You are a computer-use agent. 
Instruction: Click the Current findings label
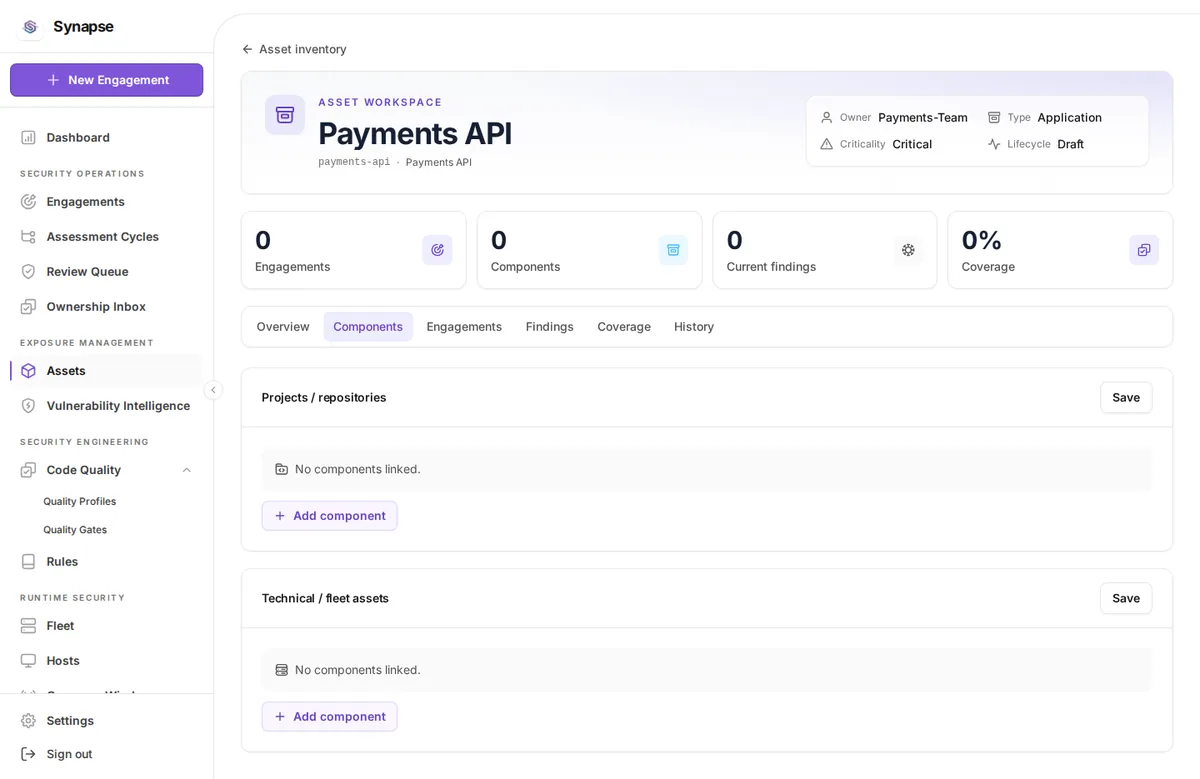[771, 267]
